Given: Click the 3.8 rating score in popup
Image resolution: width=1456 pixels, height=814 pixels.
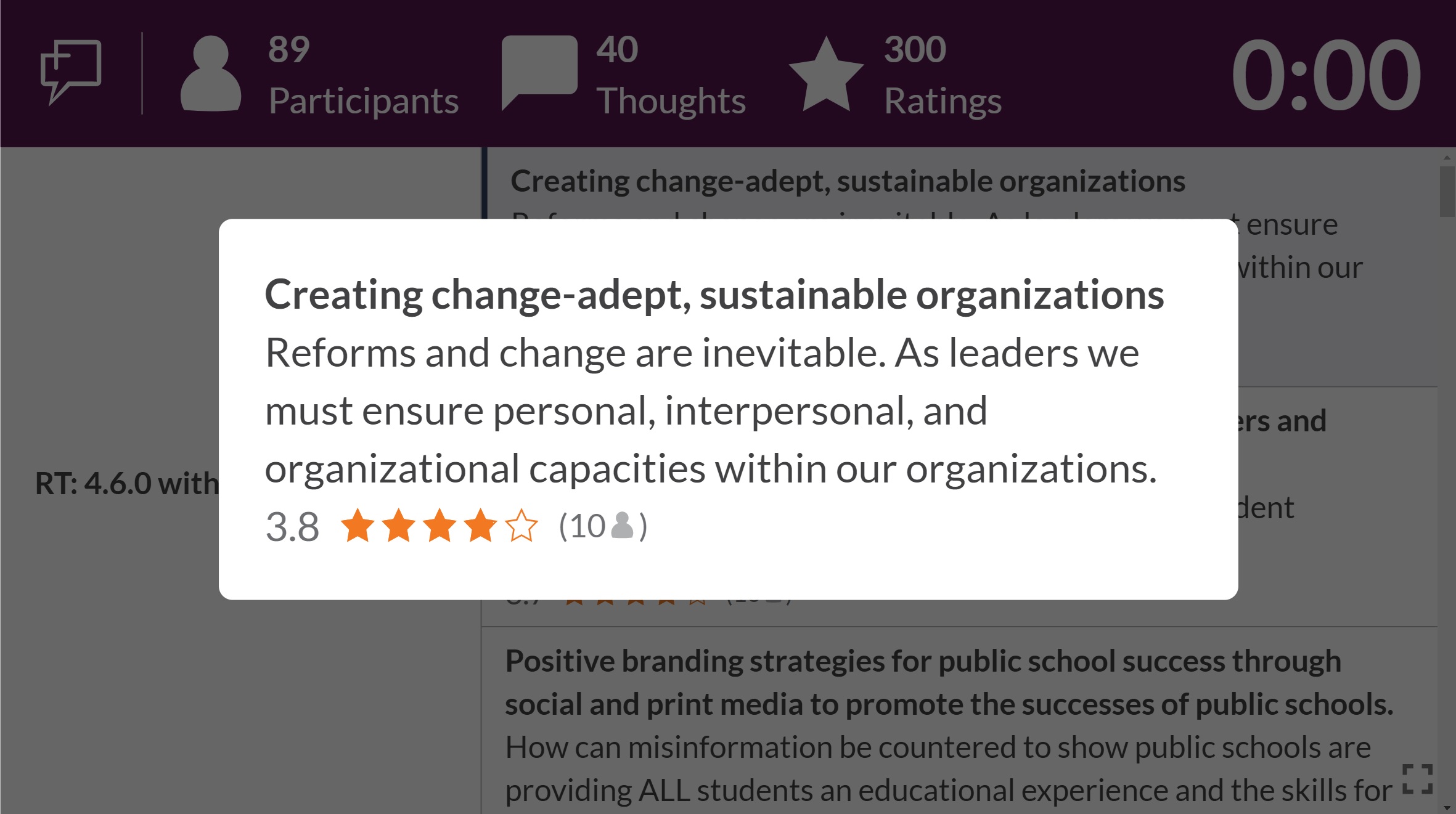Looking at the screenshot, I should pos(292,527).
